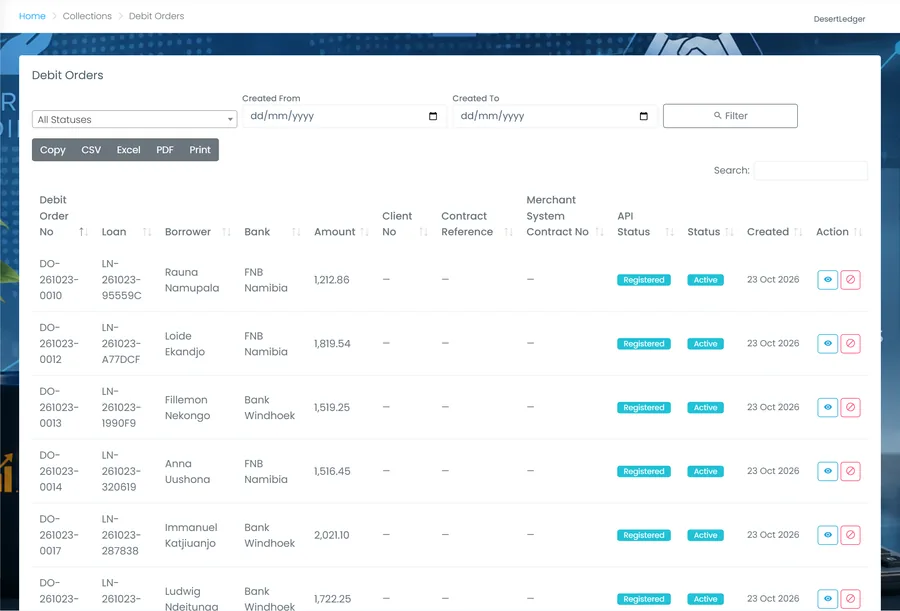Viewport: 900px width, 611px height.
Task: Sort table by API Status column
Action: 669,232
